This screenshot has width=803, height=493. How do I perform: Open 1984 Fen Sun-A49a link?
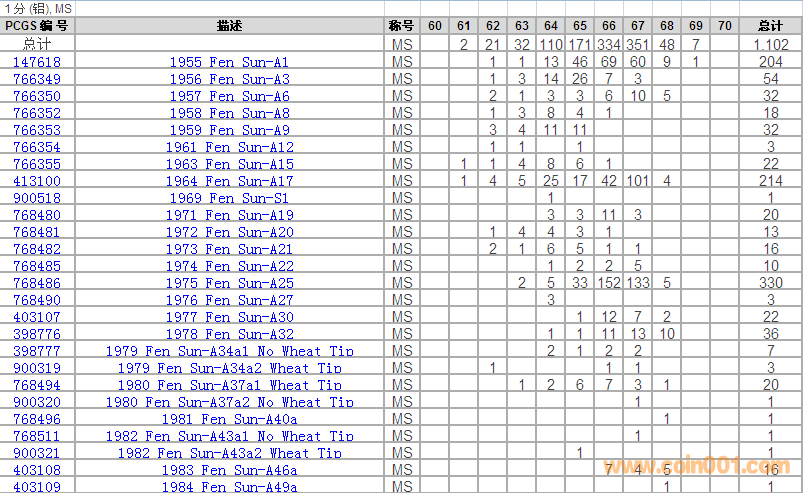[x=229, y=486]
